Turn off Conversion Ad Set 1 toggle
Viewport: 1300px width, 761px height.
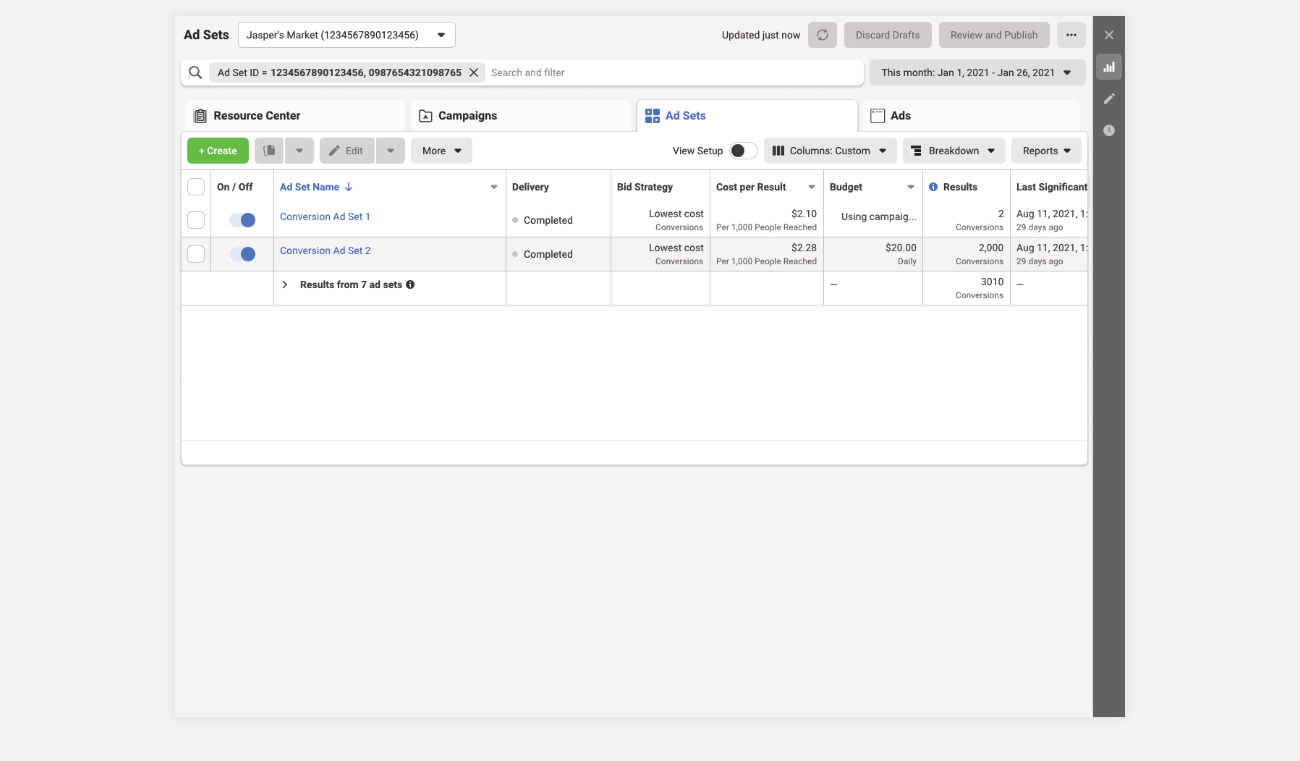pyautogui.click(x=242, y=220)
